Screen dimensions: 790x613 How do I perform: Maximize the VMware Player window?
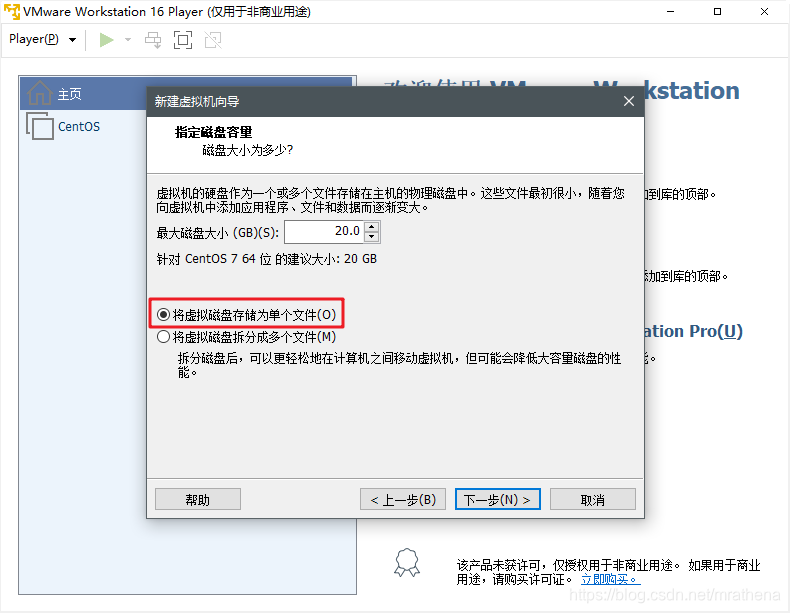click(x=717, y=12)
